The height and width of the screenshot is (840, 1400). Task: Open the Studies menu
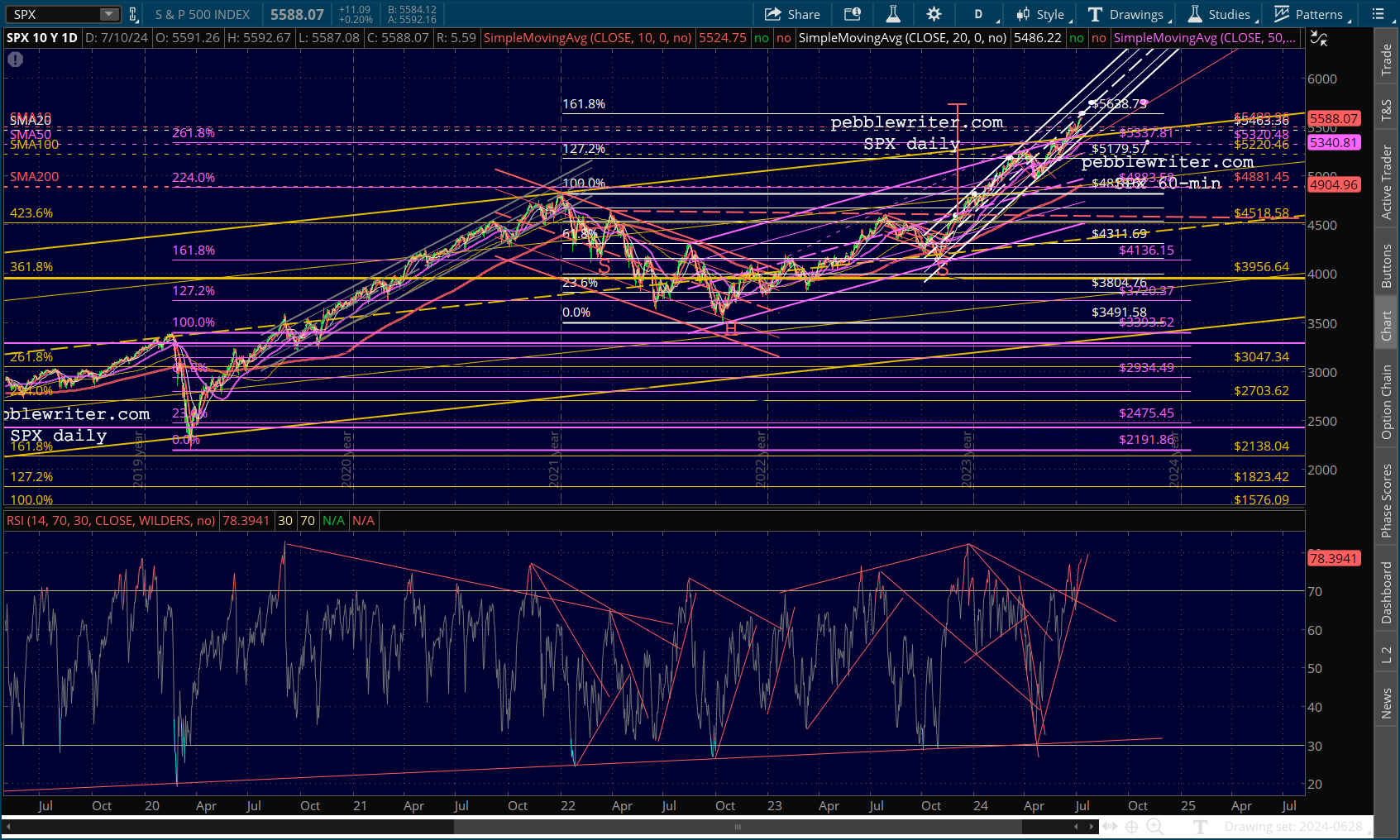(1220, 14)
